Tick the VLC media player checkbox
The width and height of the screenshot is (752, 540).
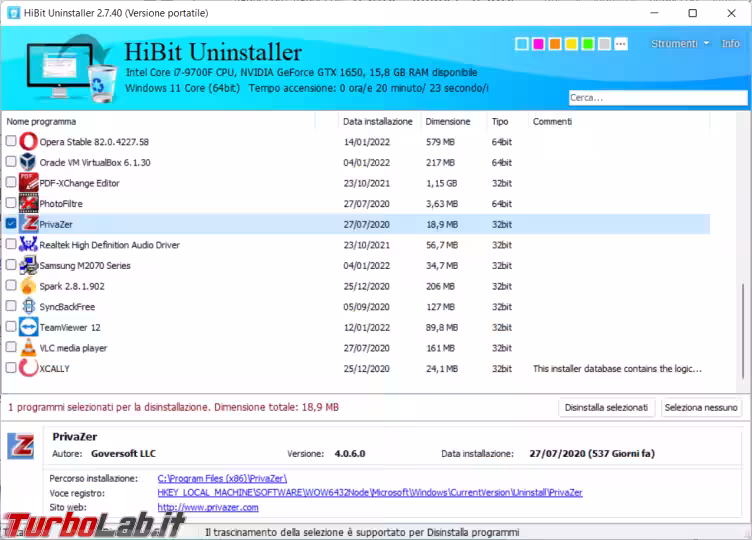click(x=11, y=347)
